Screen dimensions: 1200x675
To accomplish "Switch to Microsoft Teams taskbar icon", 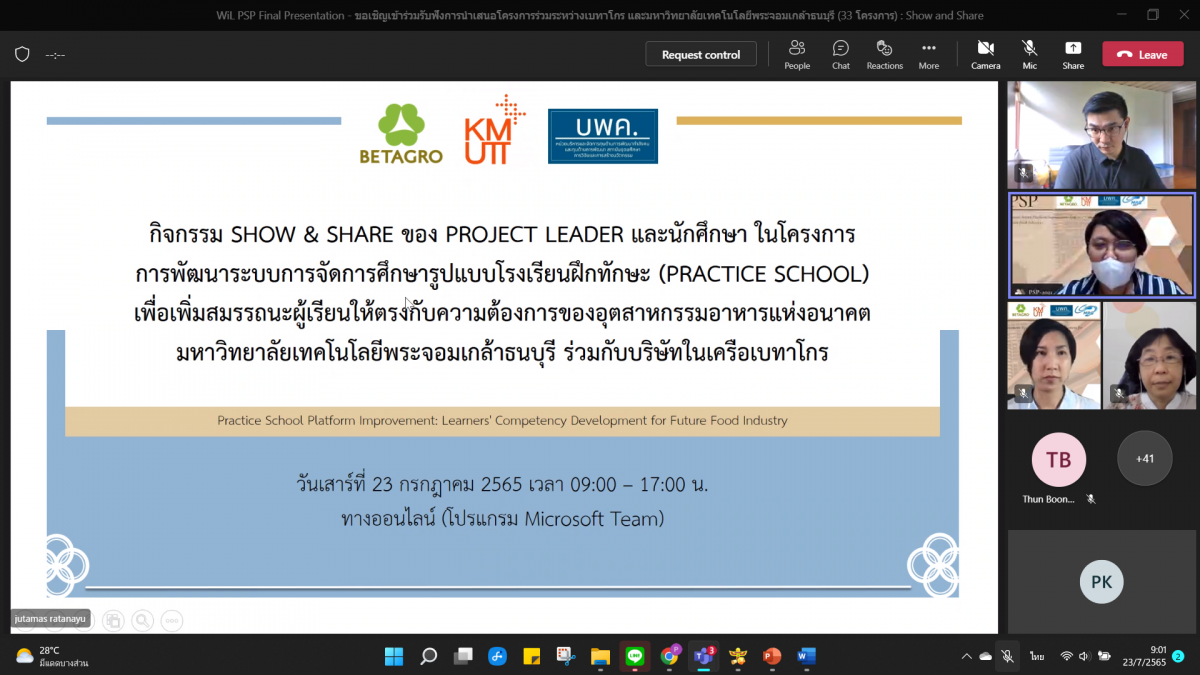I will (x=703, y=656).
